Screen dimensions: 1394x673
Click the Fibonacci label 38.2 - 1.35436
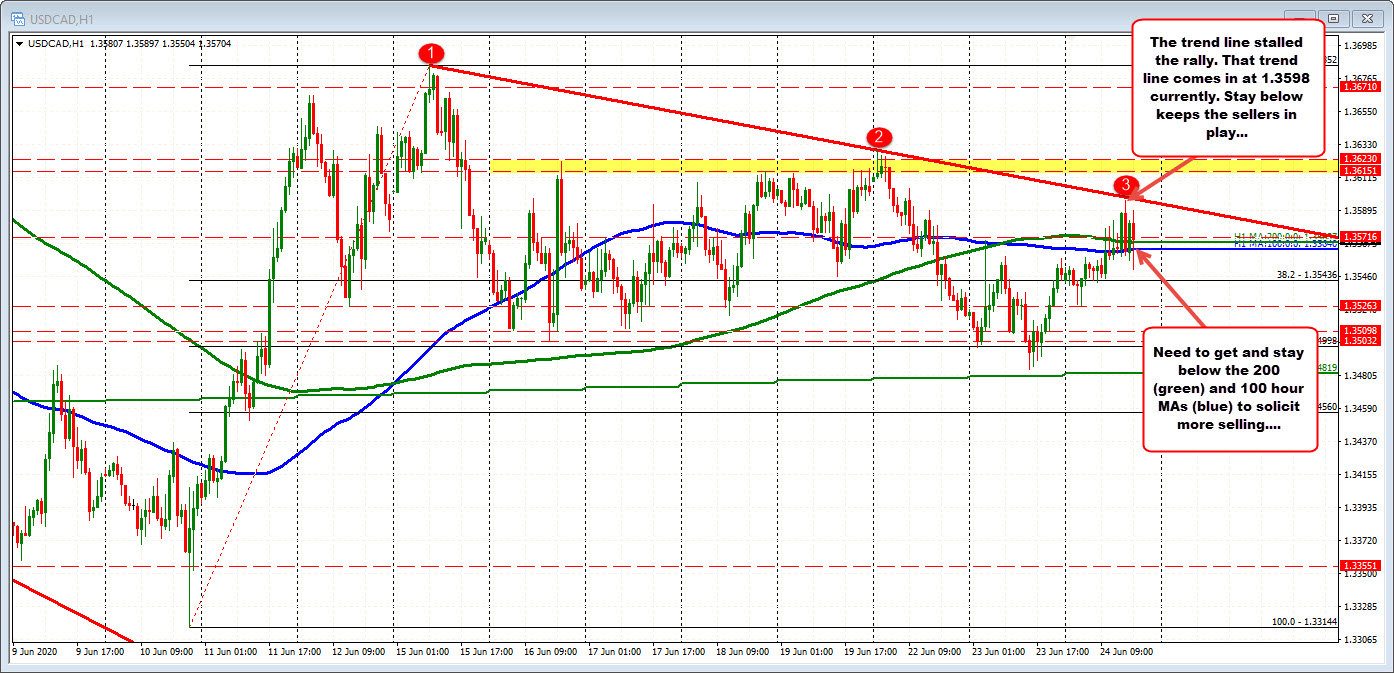click(1307, 275)
